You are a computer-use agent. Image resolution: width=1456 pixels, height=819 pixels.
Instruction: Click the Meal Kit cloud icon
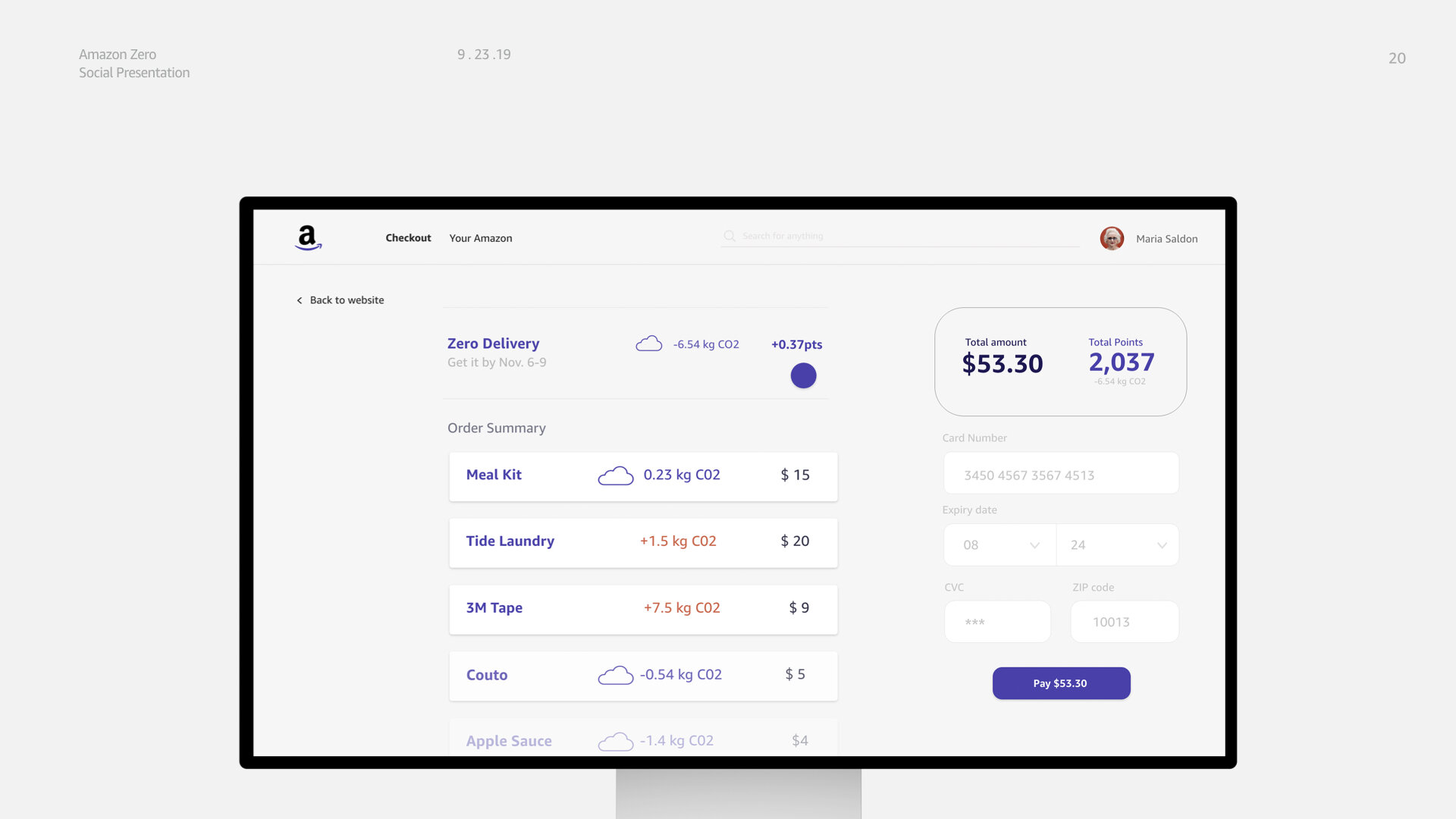(x=615, y=475)
